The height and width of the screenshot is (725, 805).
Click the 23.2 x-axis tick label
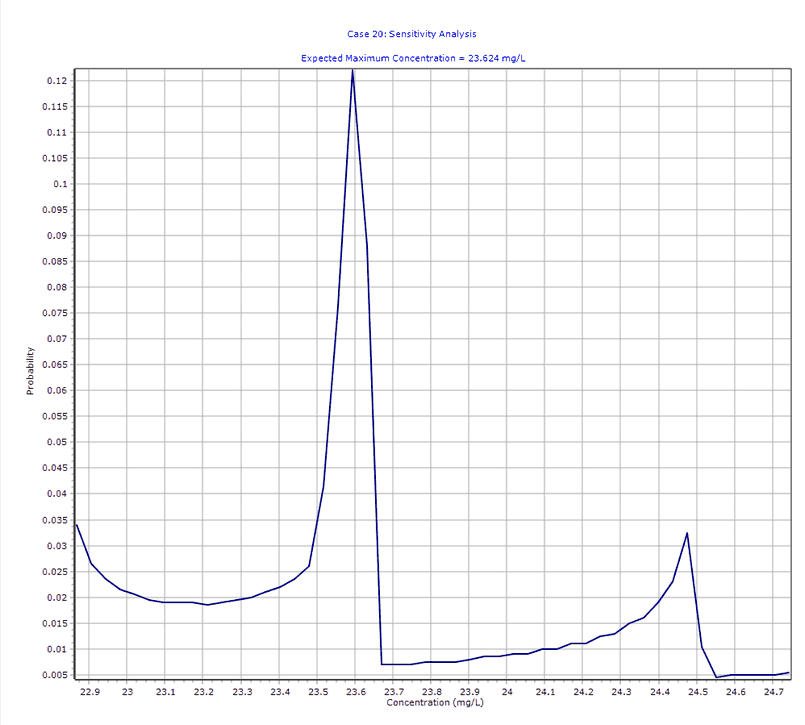[x=204, y=691]
